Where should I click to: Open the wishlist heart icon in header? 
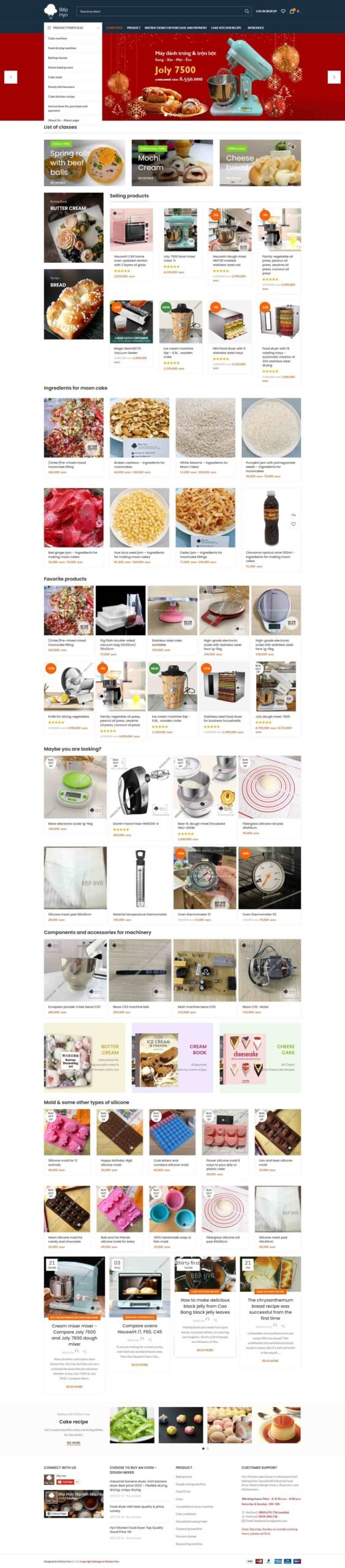click(x=283, y=11)
